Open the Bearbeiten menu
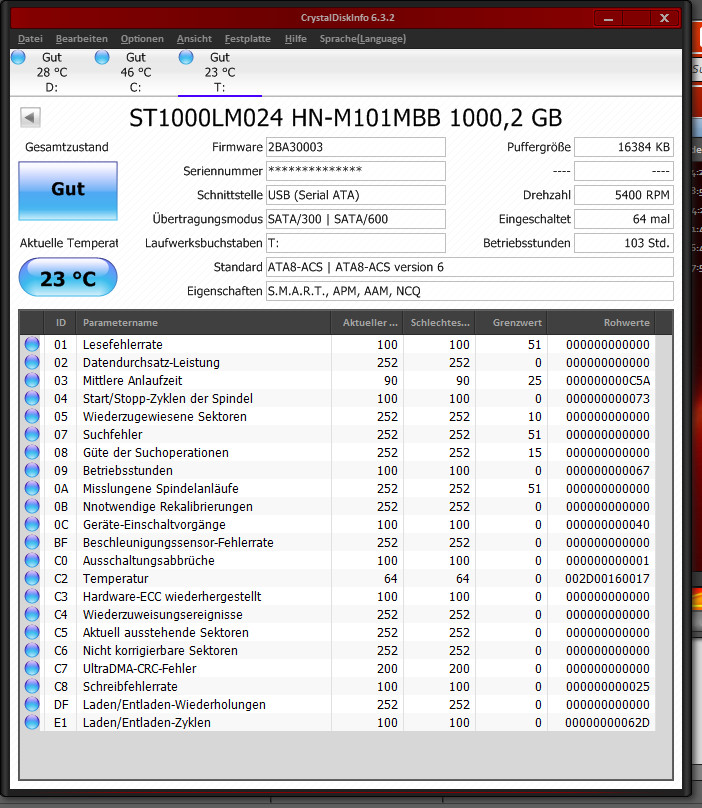The width and height of the screenshot is (702, 808). pyautogui.click(x=81, y=39)
